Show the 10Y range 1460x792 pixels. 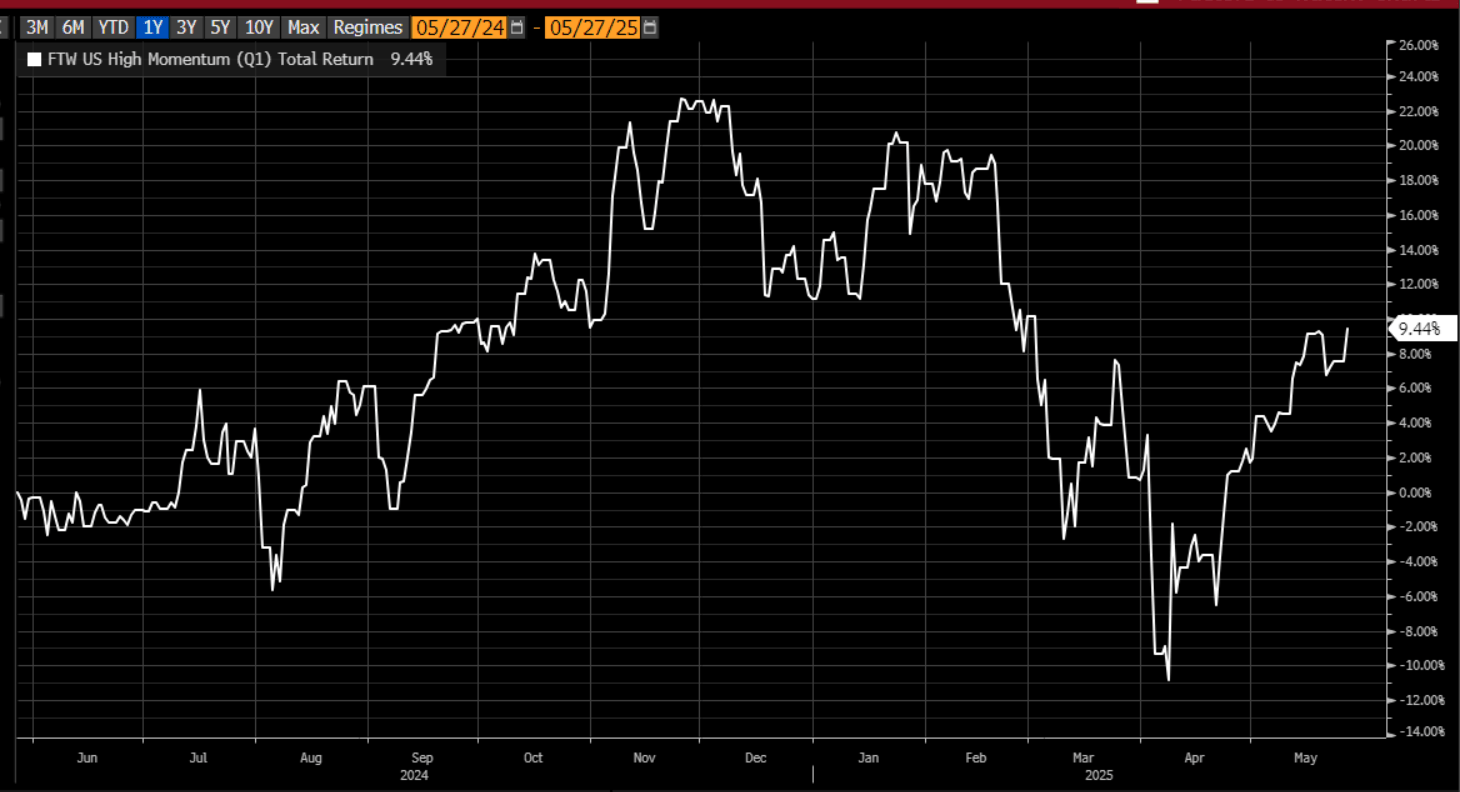point(259,27)
